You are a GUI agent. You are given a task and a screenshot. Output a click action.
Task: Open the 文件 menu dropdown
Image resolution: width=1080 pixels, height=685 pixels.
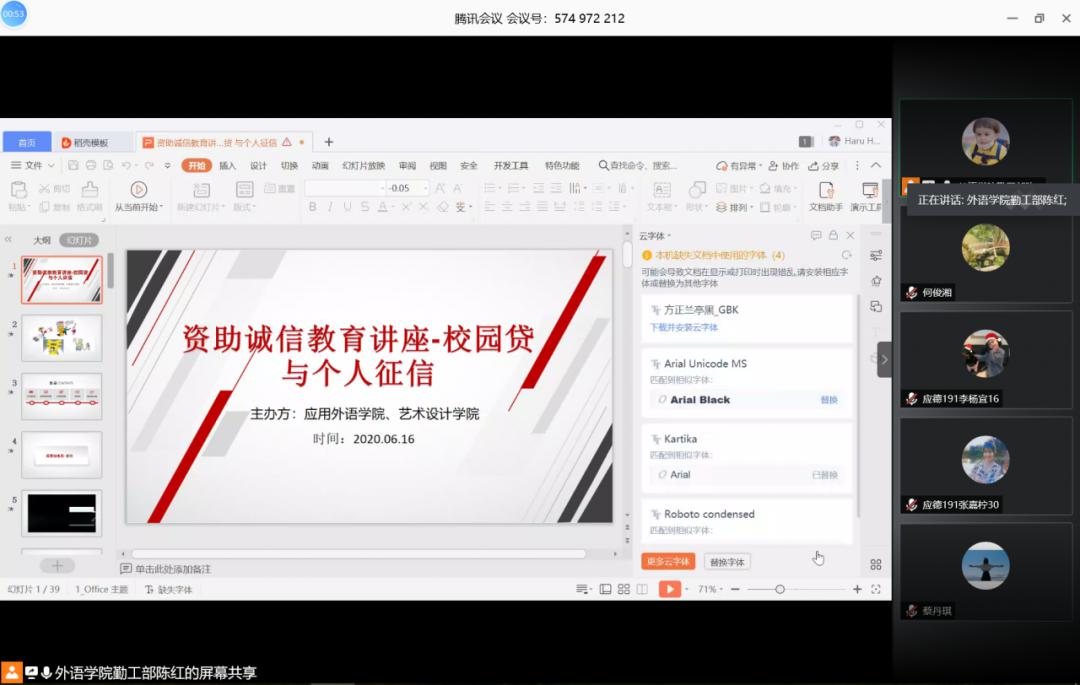[33, 166]
